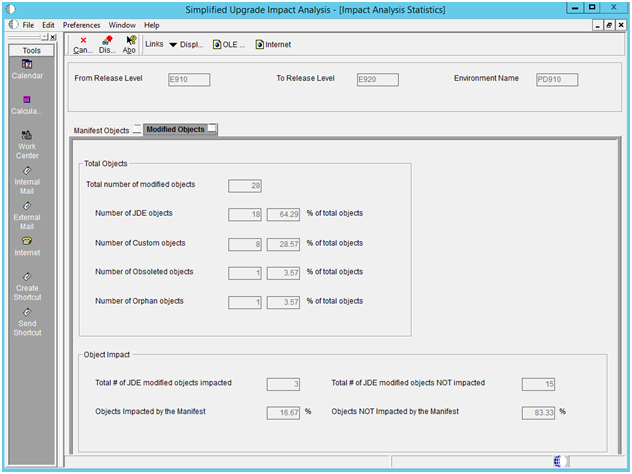Open the Window menu
The width and height of the screenshot is (632, 474).
click(x=122, y=24)
